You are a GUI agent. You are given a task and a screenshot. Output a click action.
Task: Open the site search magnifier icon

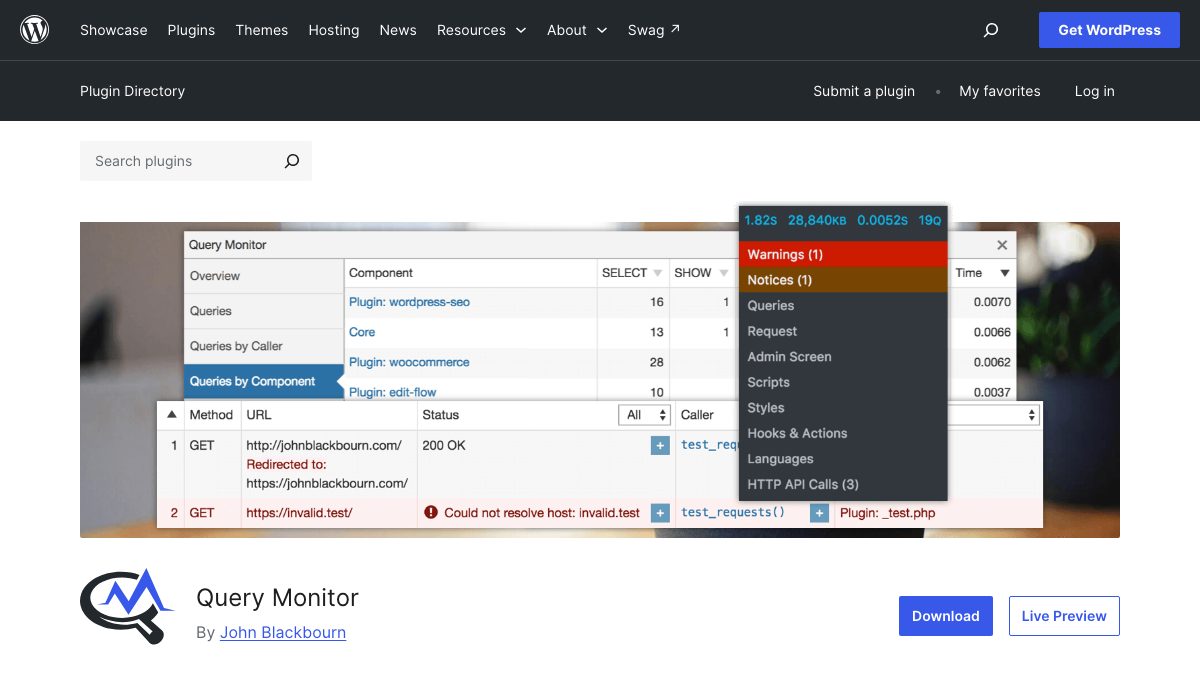point(991,30)
